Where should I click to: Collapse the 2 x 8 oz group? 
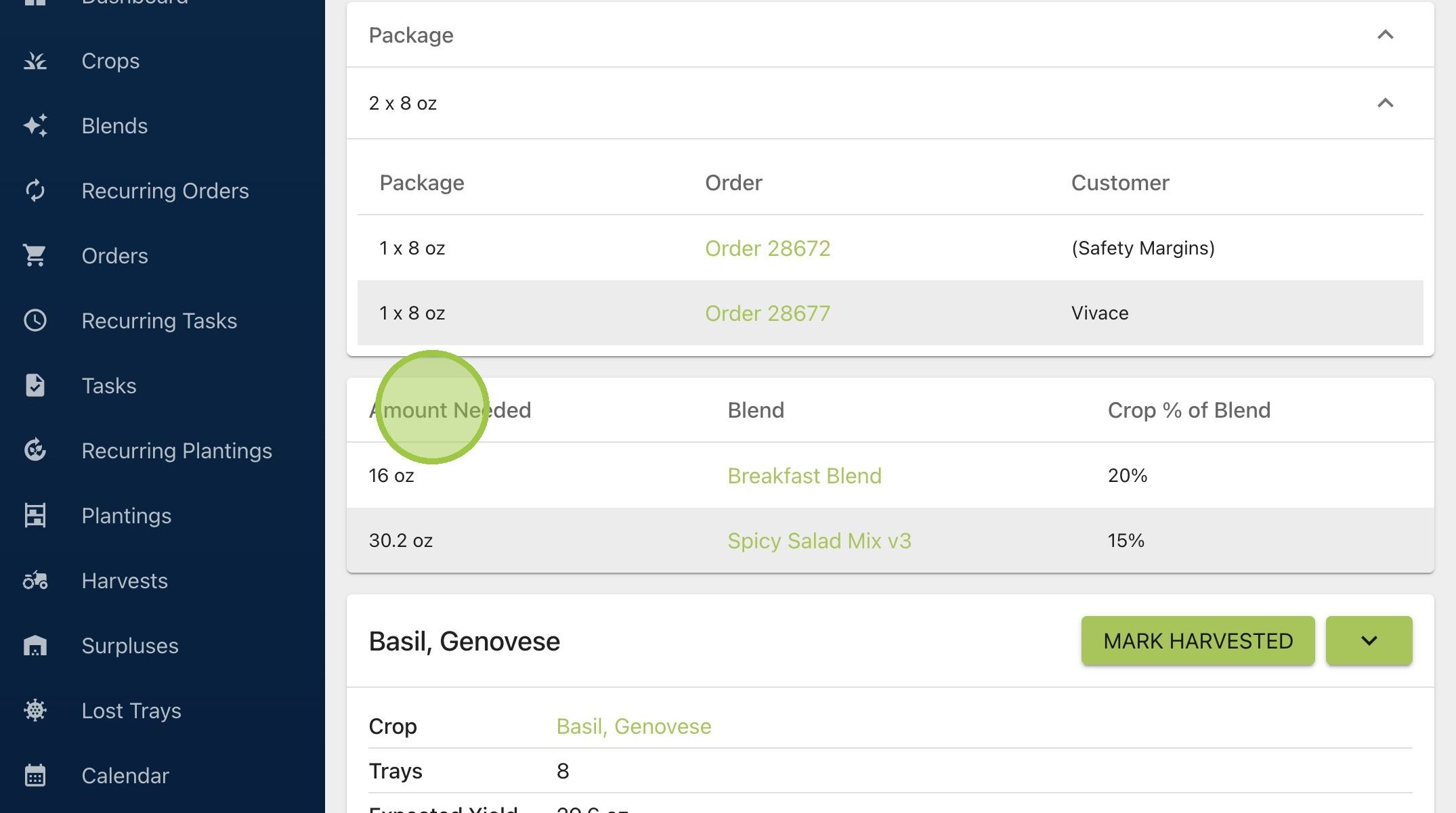tap(1385, 103)
